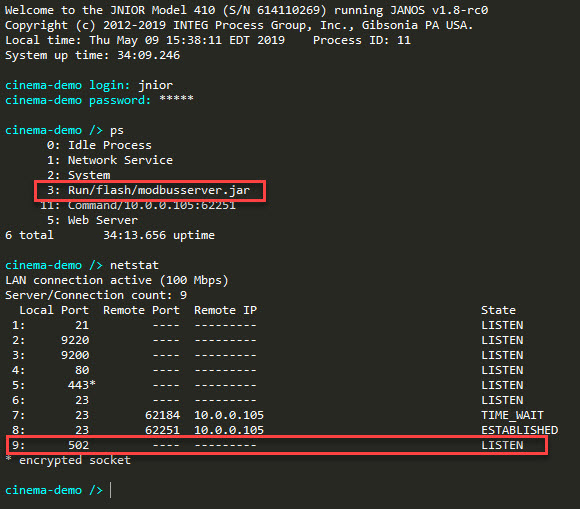Click remote port 62251 value
580x509 pixels.
coord(162,430)
